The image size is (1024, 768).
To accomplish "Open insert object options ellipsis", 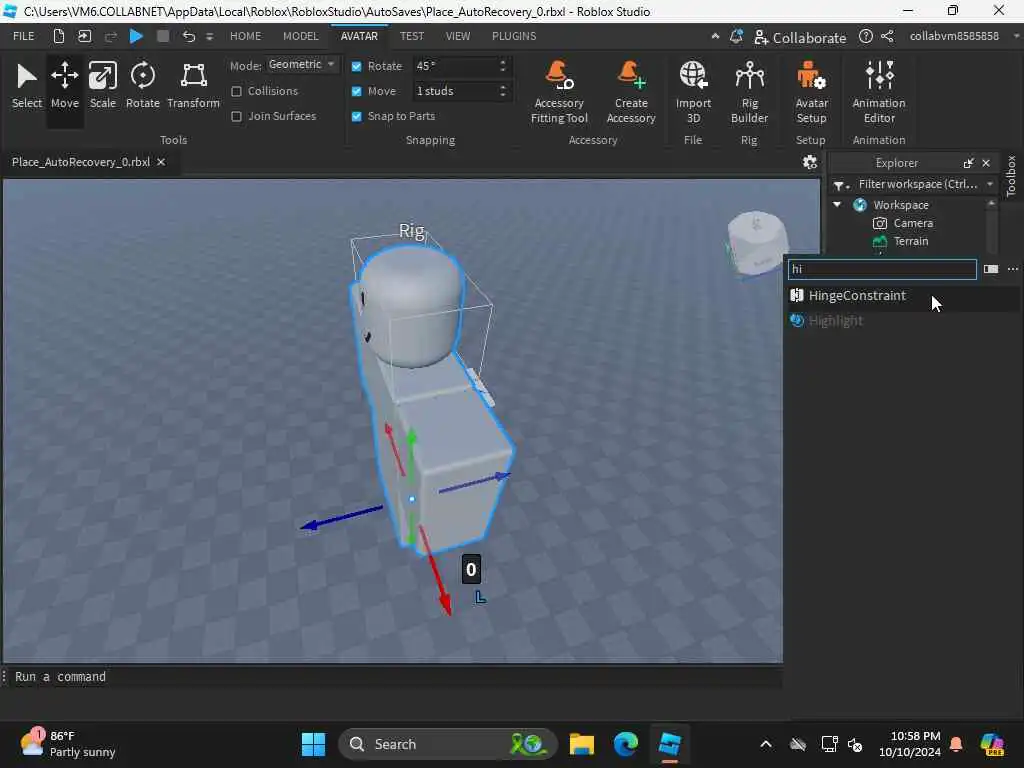I will tap(1012, 269).
